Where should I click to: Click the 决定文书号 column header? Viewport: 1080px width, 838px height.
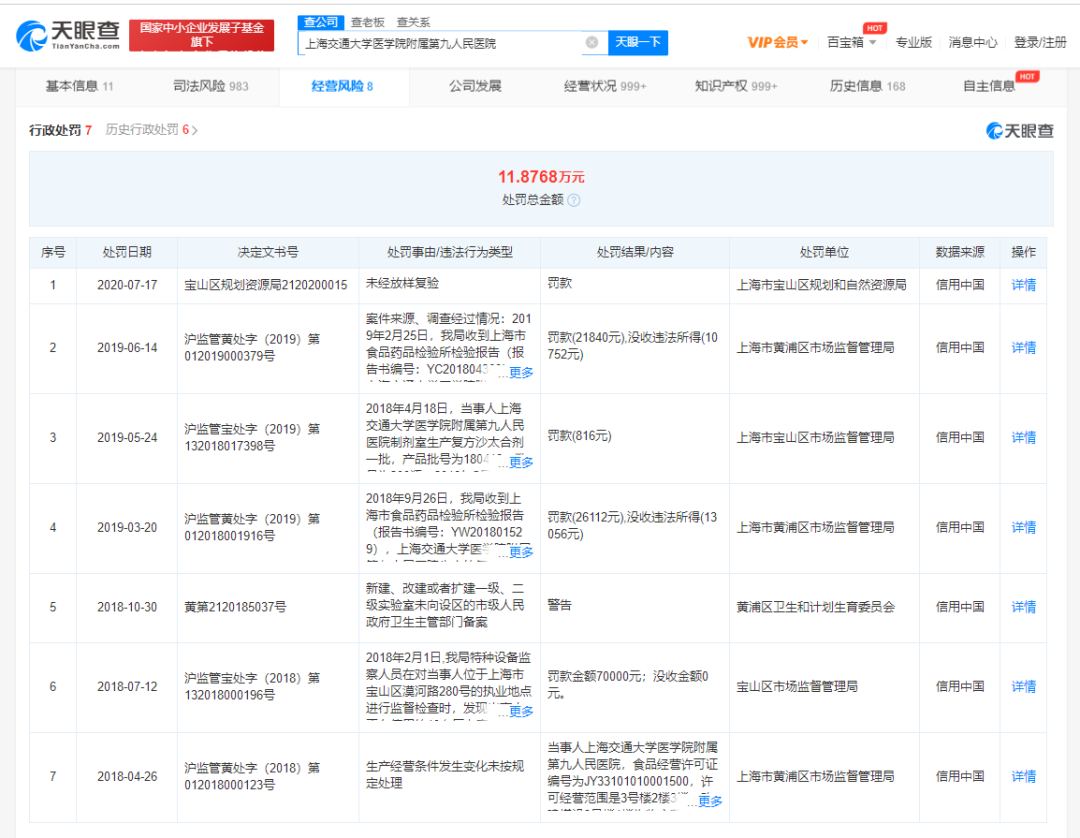[268, 253]
